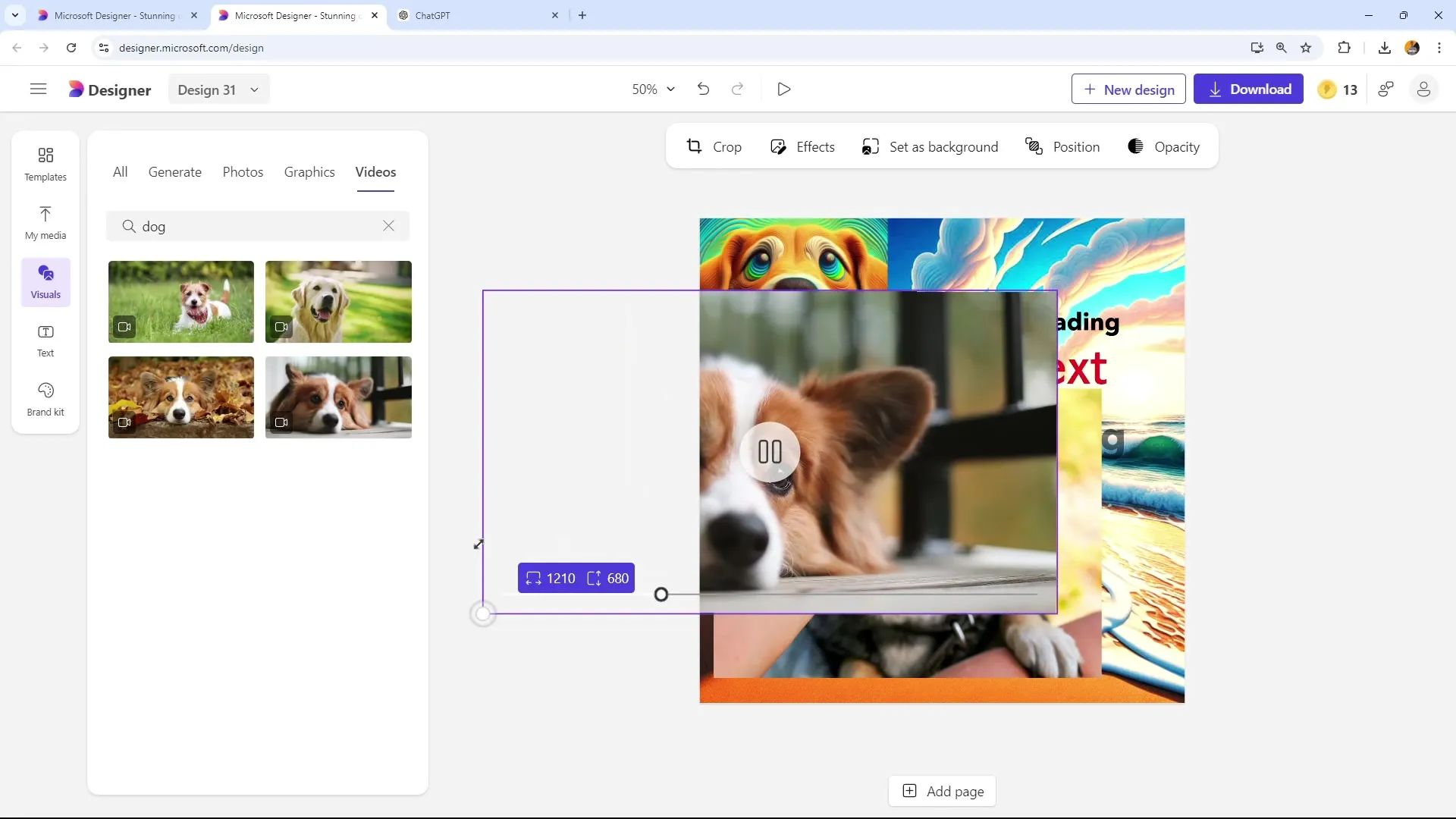Select the Videos tab
The width and height of the screenshot is (1456, 819).
click(375, 172)
